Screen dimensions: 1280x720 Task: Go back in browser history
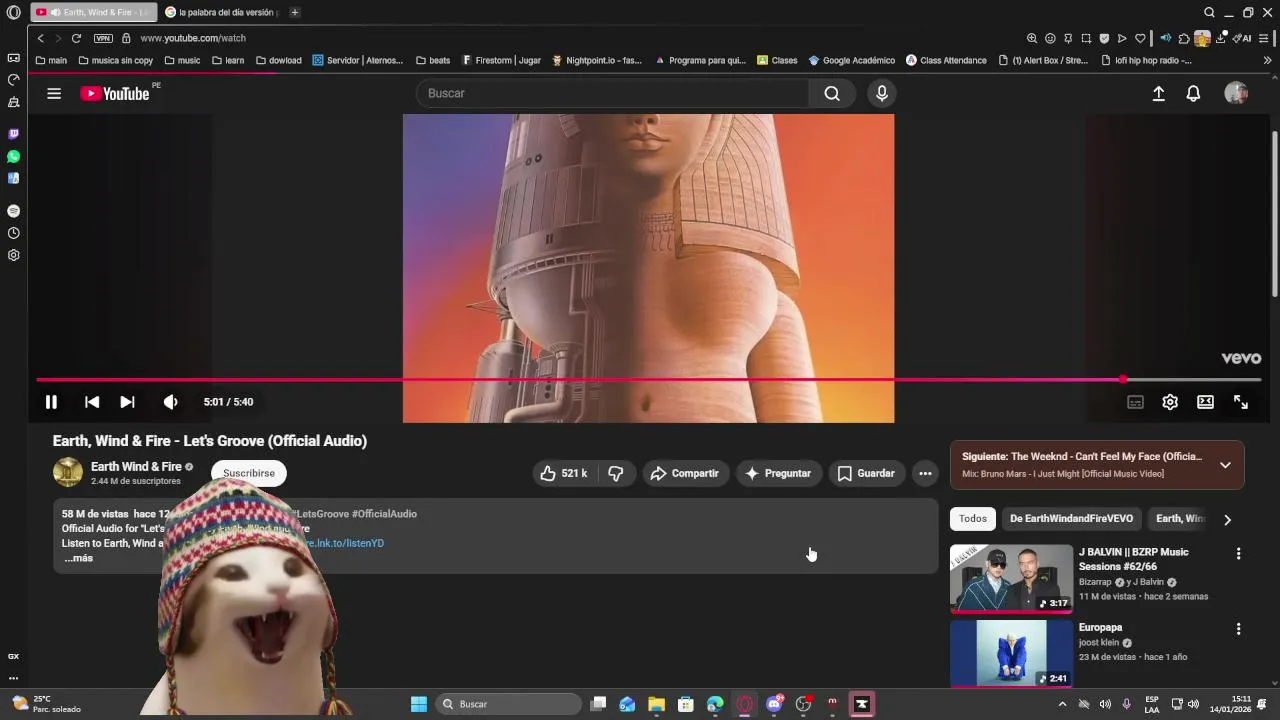point(40,38)
